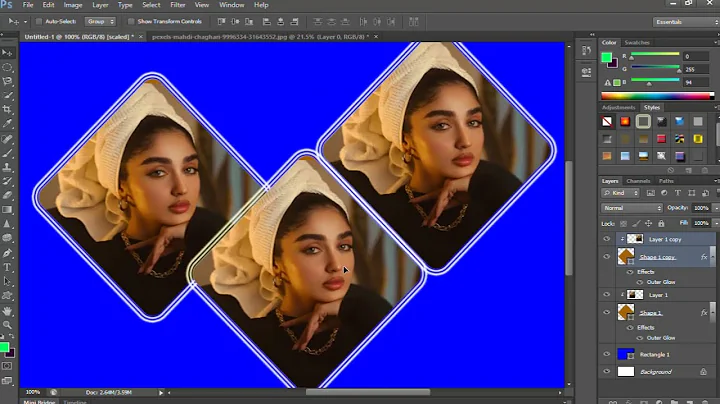This screenshot has width=720, height=404.
Task: Select the Path Selection tool
Action: 7,281
